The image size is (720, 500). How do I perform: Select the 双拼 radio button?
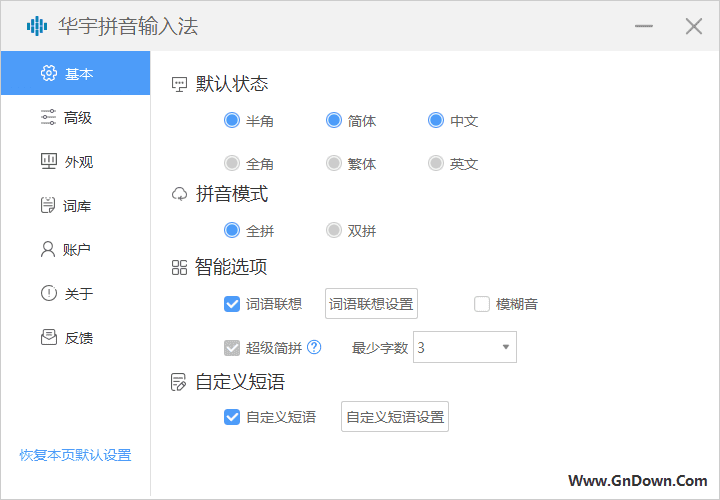coord(334,231)
